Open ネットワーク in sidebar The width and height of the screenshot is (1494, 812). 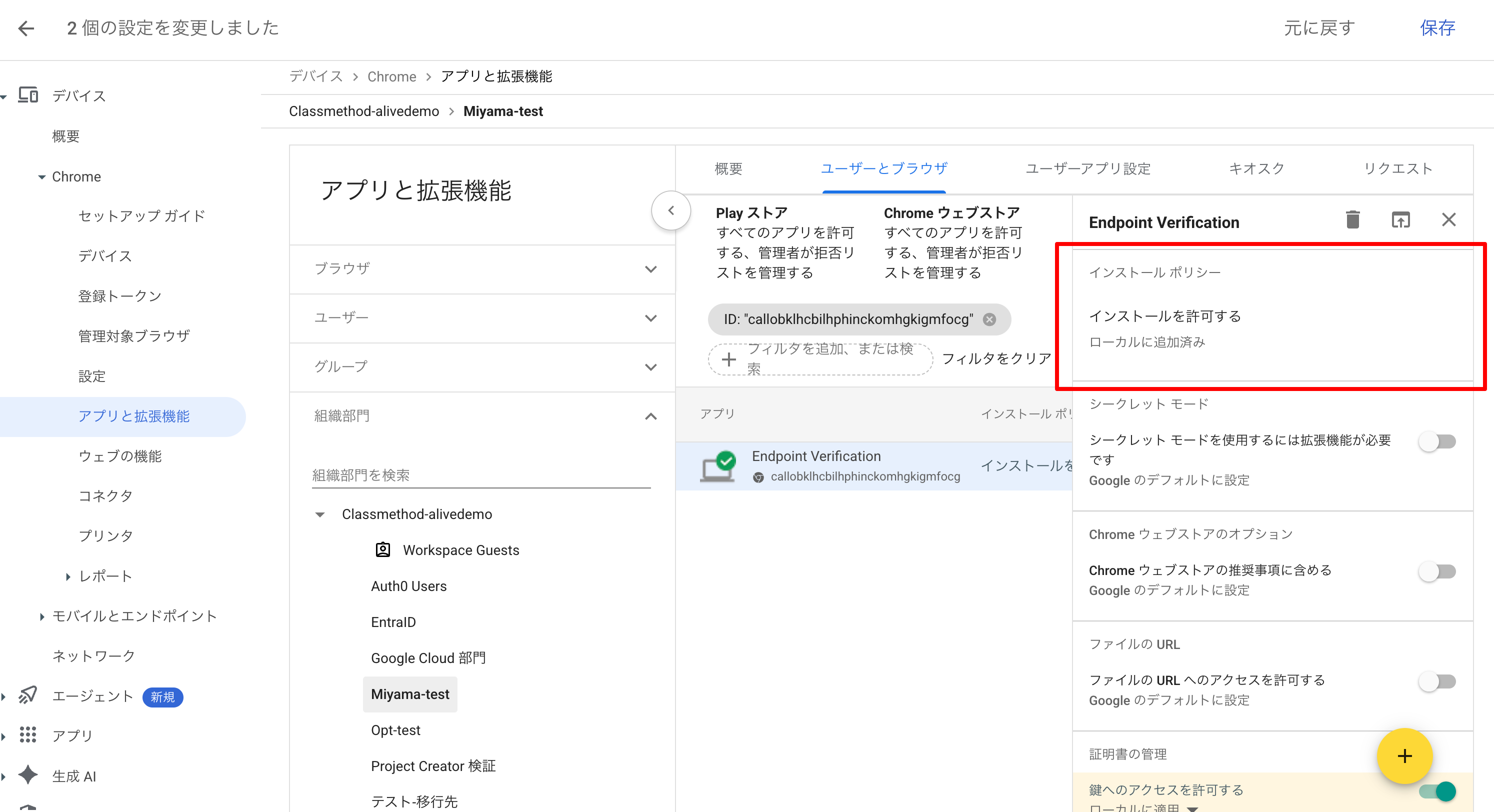click(94, 656)
